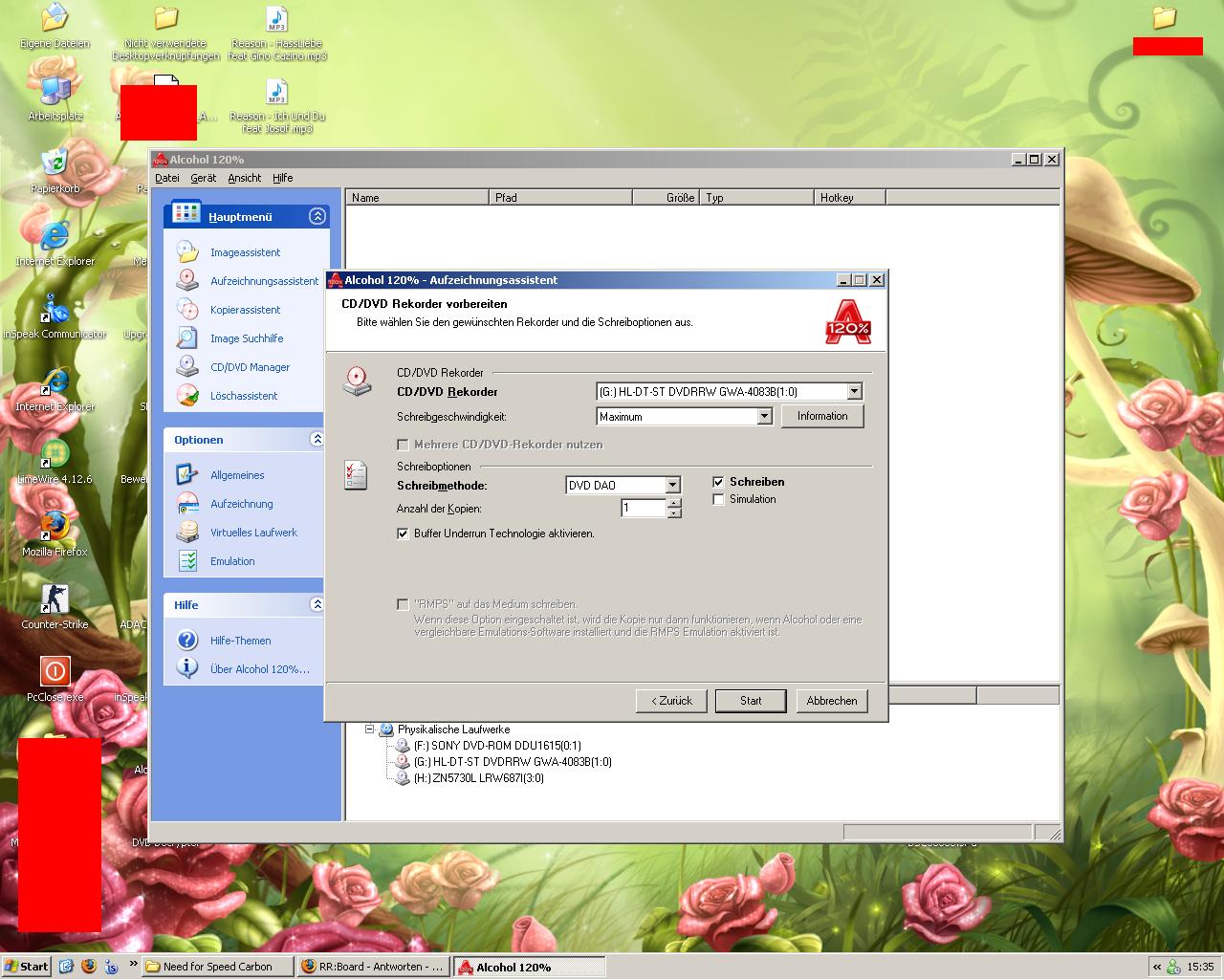Uncheck the Schreiben checkbox
This screenshot has width=1224, height=980.
click(x=718, y=482)
